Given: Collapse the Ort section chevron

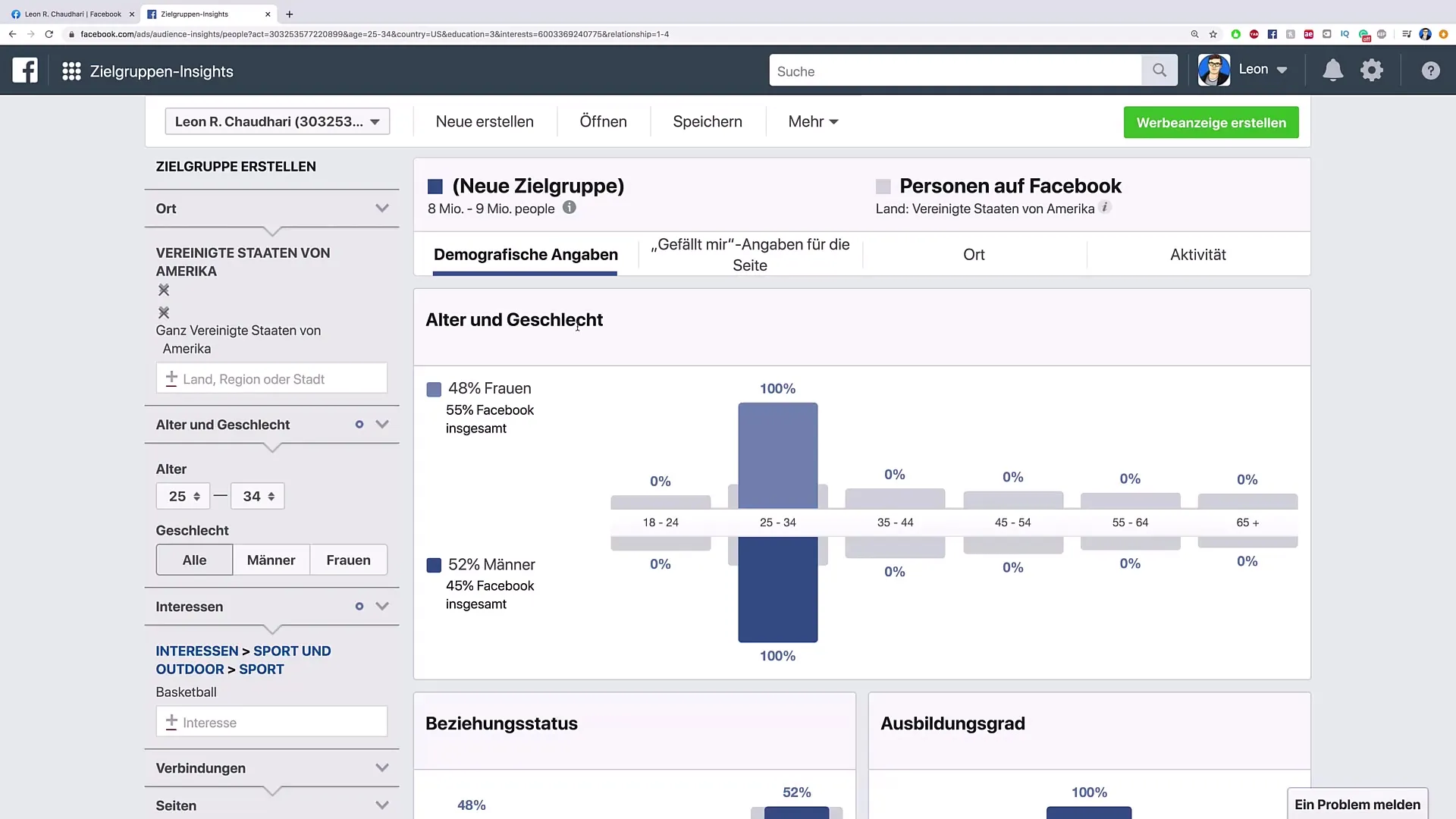Looking at the screenshot, I should [x=382, y=208].
